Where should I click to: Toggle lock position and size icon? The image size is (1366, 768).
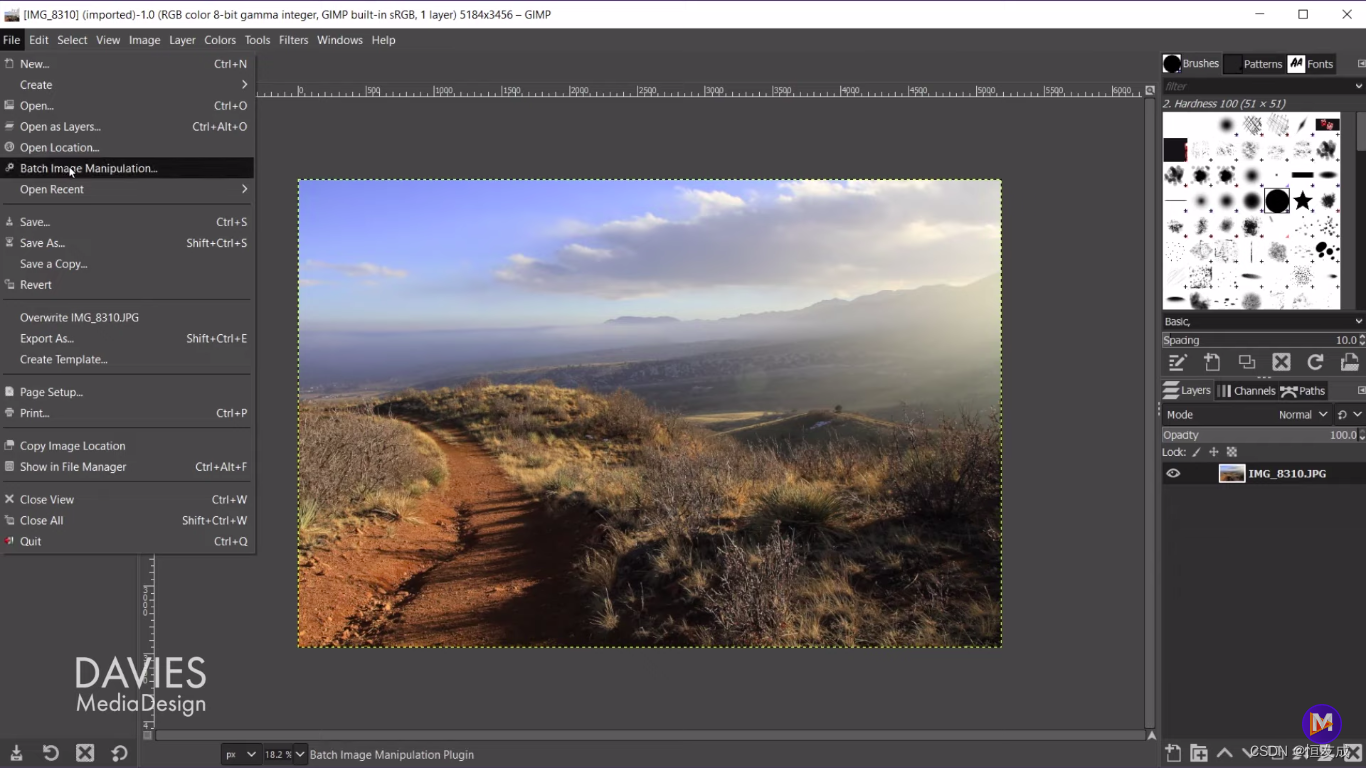1214,452
